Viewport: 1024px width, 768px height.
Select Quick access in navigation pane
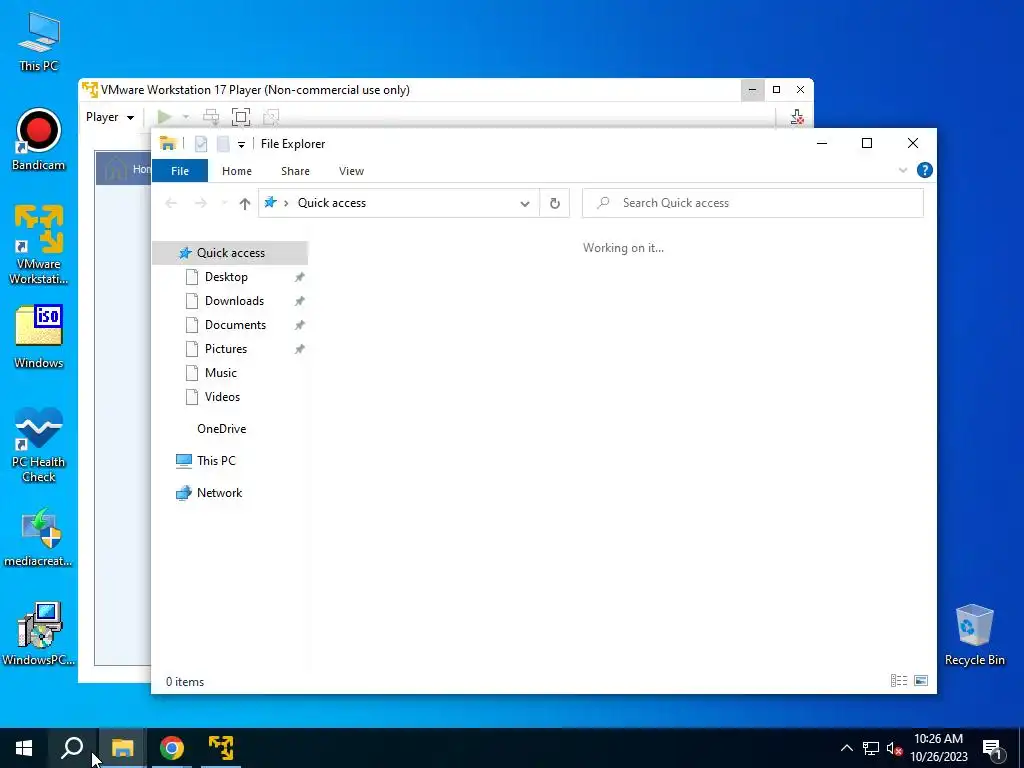click(x=230, y=253)
